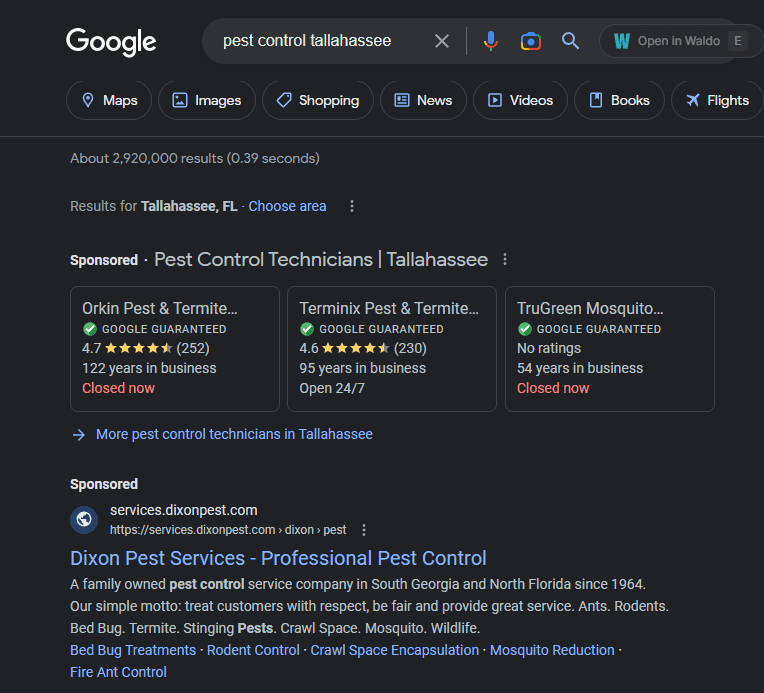Open the three-dot menu next to dixonpest URL
Viewport: 764px width, 693px height.
pos(364,530)
